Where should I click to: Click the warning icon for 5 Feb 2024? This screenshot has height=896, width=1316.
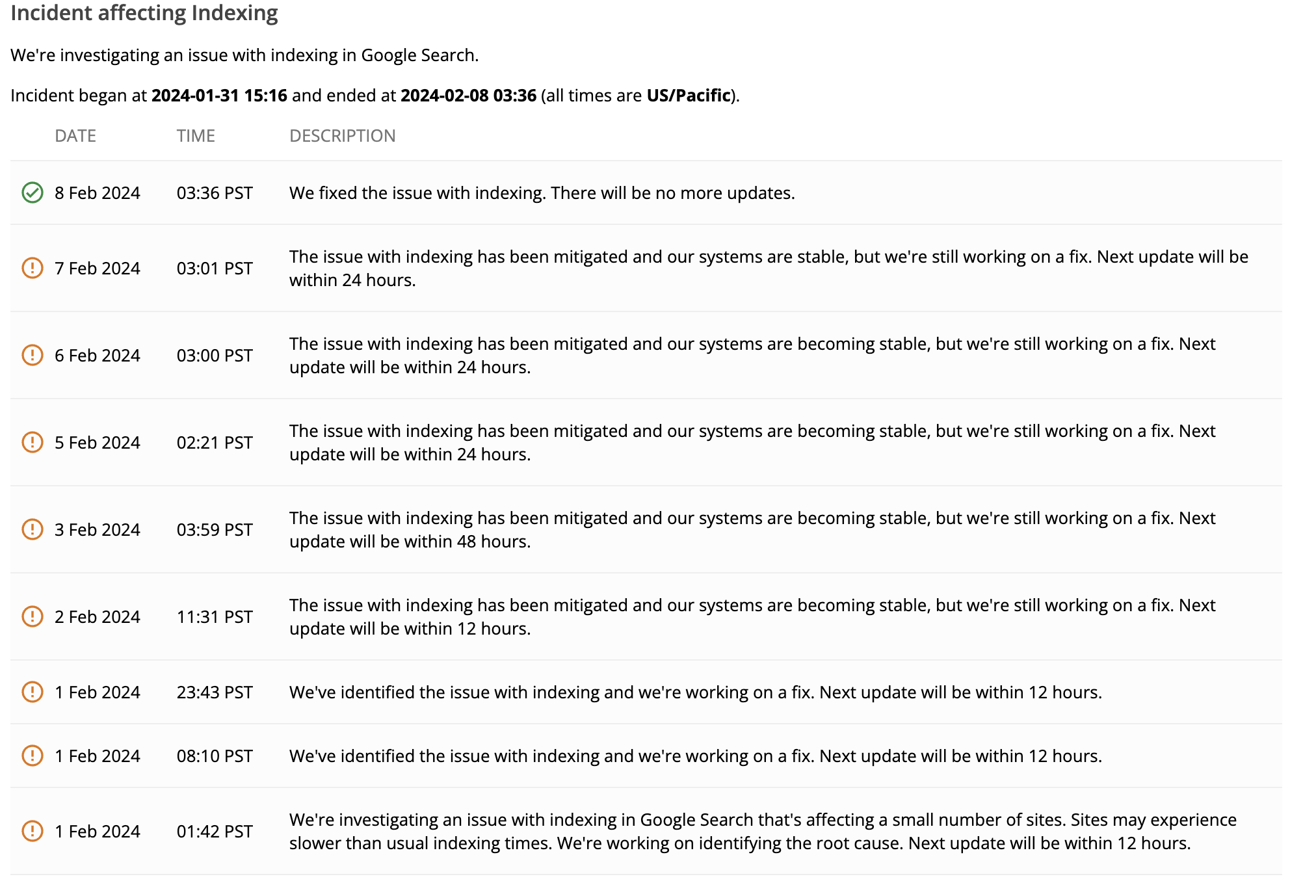pyautogui.click(x=33, y=442)
